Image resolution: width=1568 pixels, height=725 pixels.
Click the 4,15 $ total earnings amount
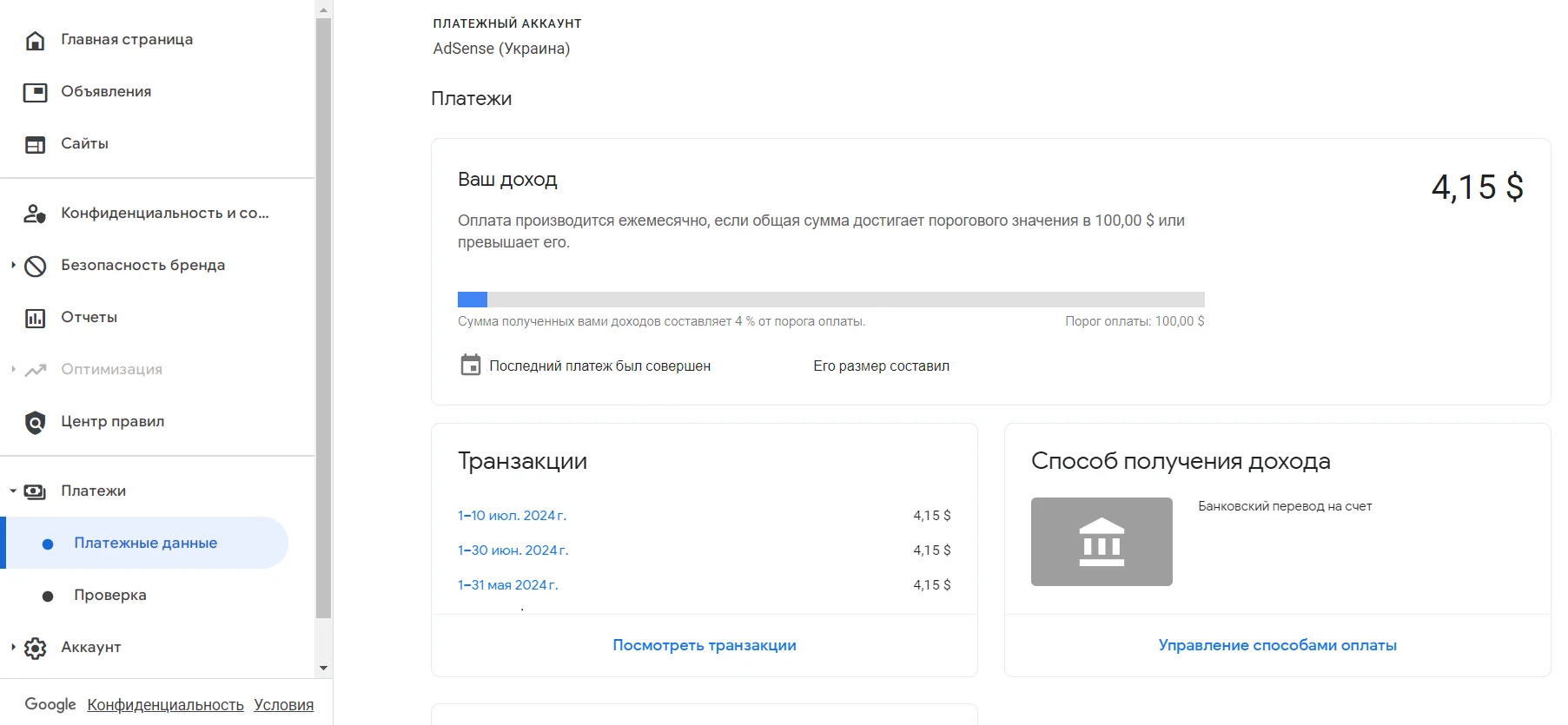tap(1477, 188)
